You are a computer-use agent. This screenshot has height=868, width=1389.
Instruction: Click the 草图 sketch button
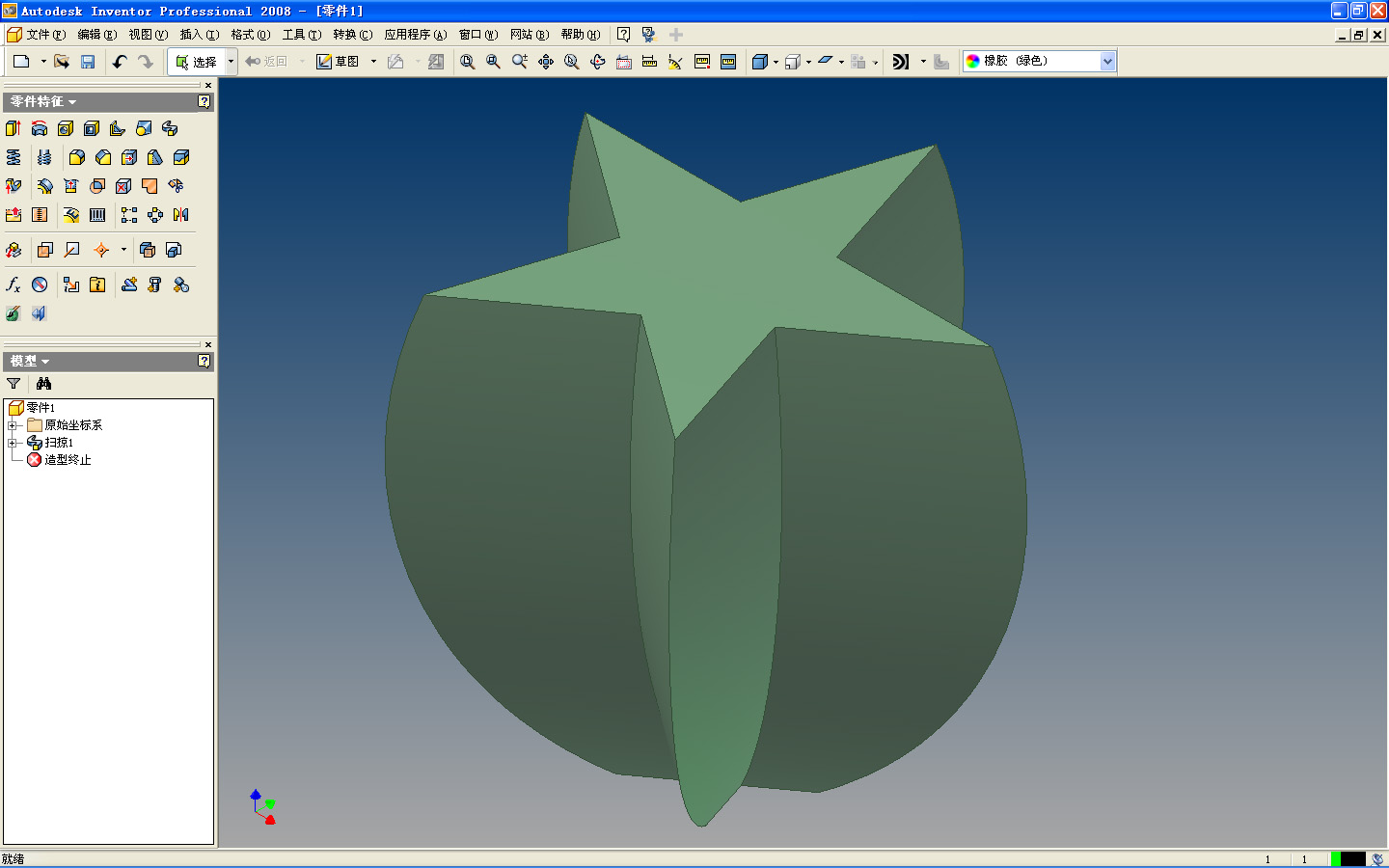pyautogui.click(x=339, y=62)
